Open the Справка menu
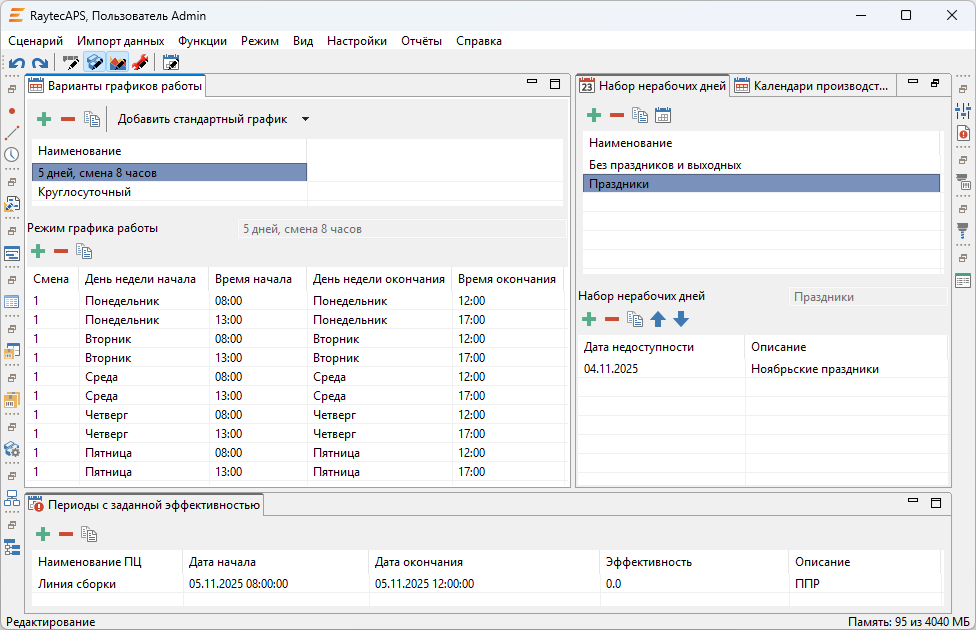 tap(479, 41)
